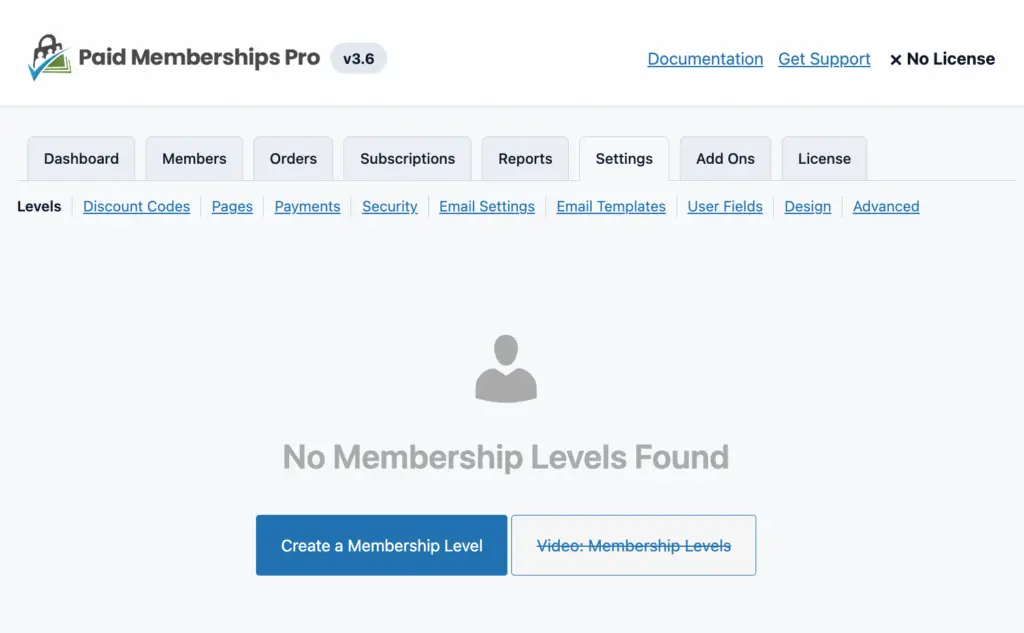Open the Add Ons tab
This screenshot has width=1024, height=633.
[725, 158]
